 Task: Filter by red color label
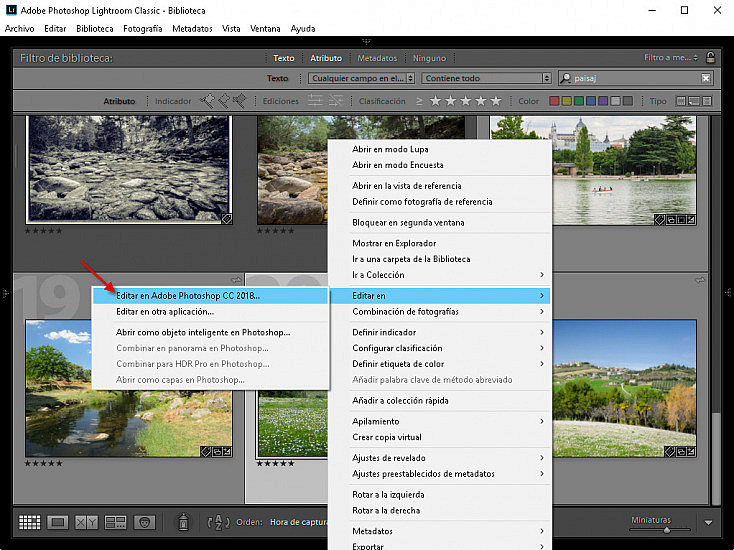[554, 101]
